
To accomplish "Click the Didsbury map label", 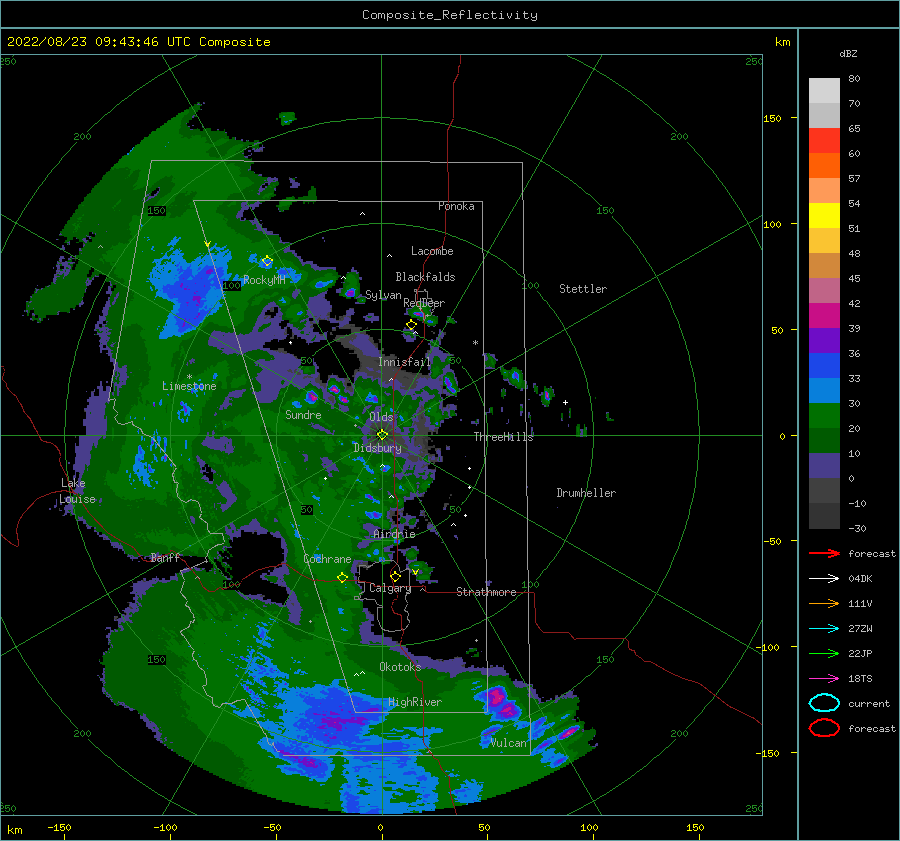I will pyautogui.click(x=377, y=448).
